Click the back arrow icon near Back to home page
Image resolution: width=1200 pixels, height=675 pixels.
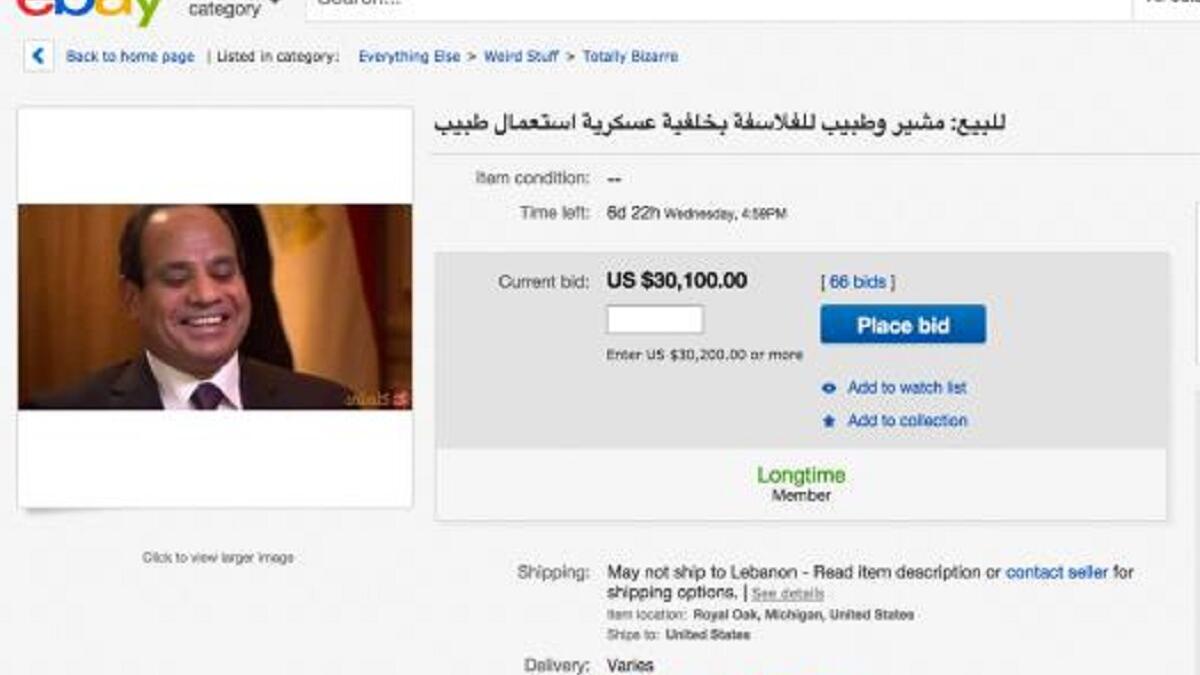coord(37,57)
